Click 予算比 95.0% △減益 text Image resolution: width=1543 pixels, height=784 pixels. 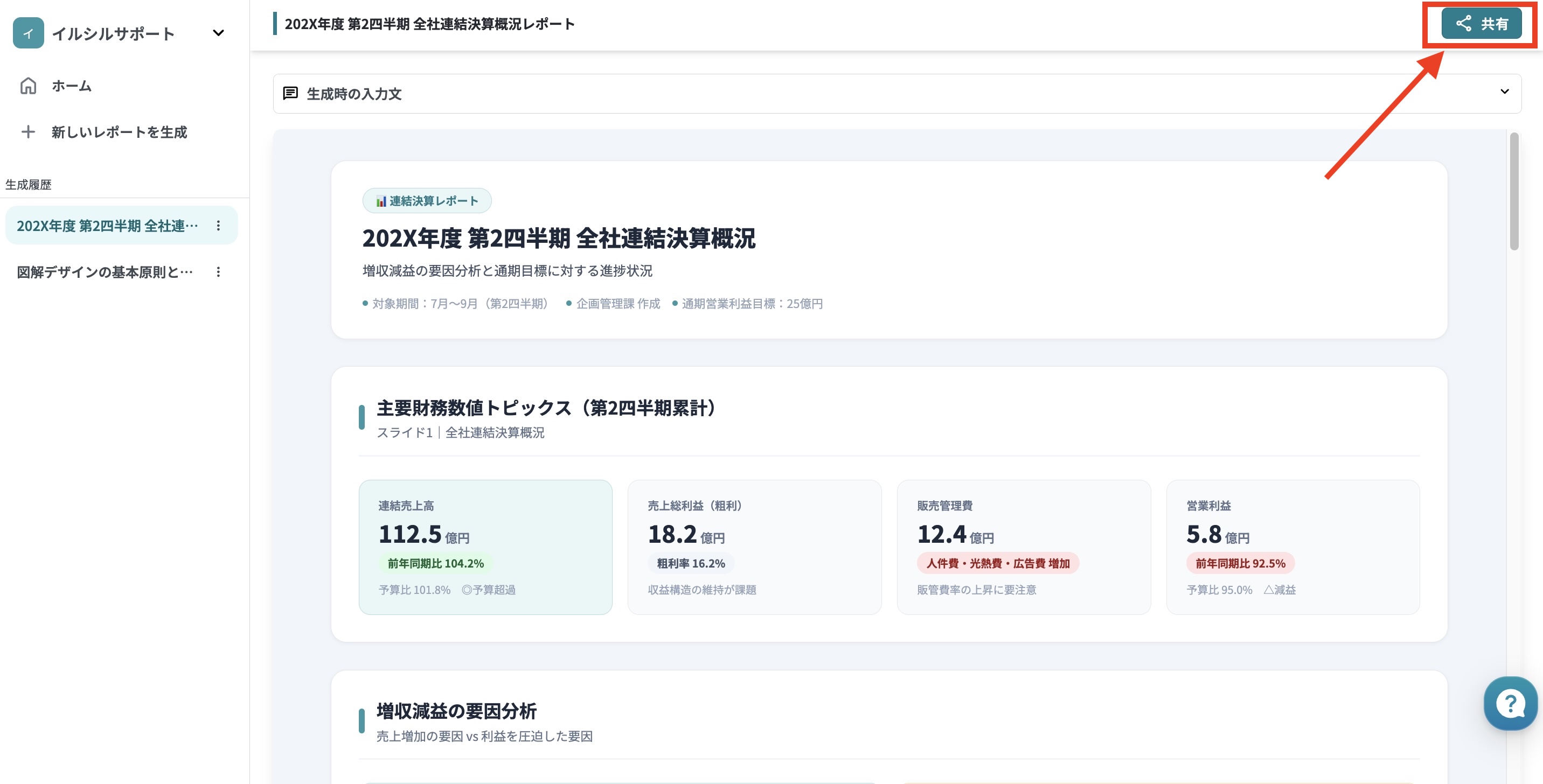(1241, 590)
